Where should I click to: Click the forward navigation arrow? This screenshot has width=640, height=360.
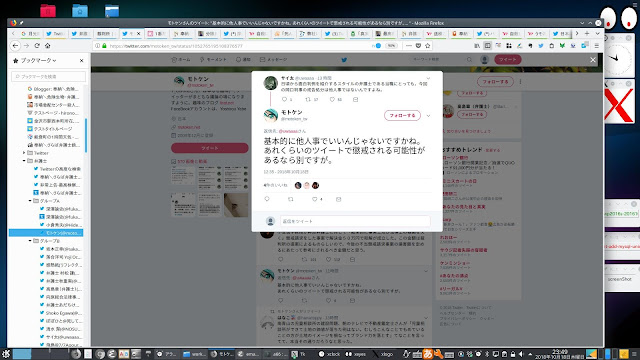[26, 46]
